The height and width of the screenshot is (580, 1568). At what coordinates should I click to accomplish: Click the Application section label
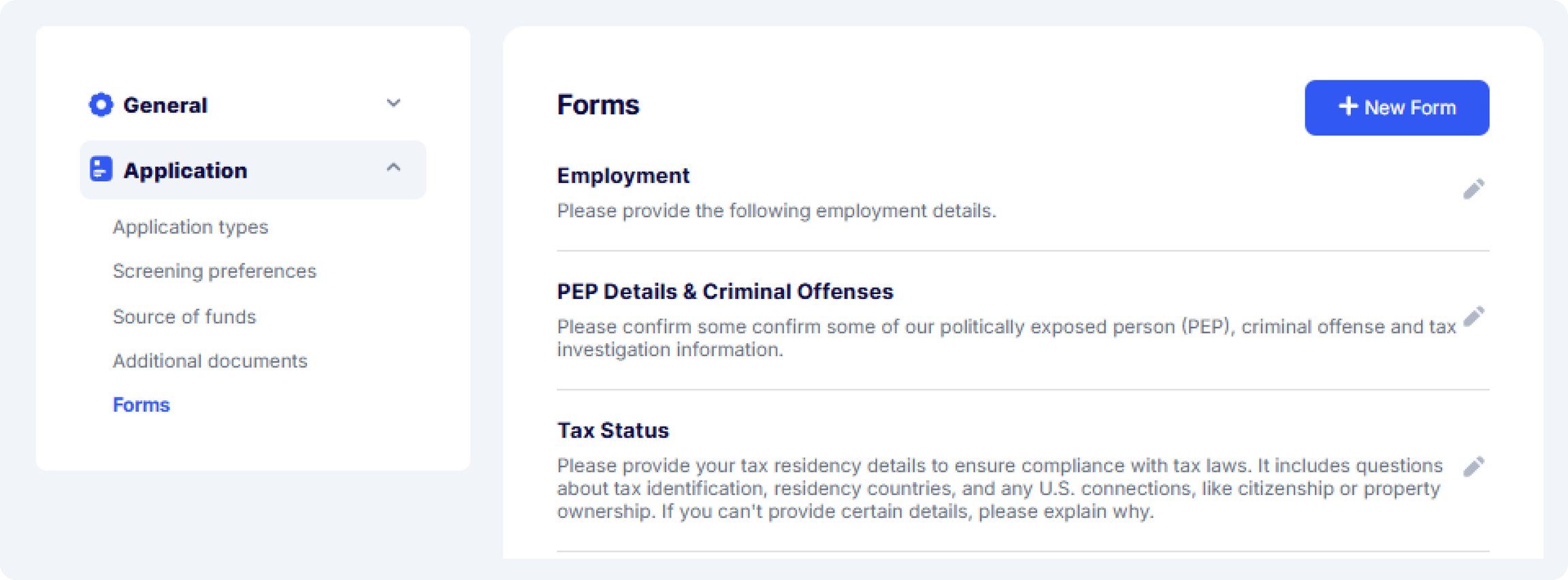click(185, 170)
